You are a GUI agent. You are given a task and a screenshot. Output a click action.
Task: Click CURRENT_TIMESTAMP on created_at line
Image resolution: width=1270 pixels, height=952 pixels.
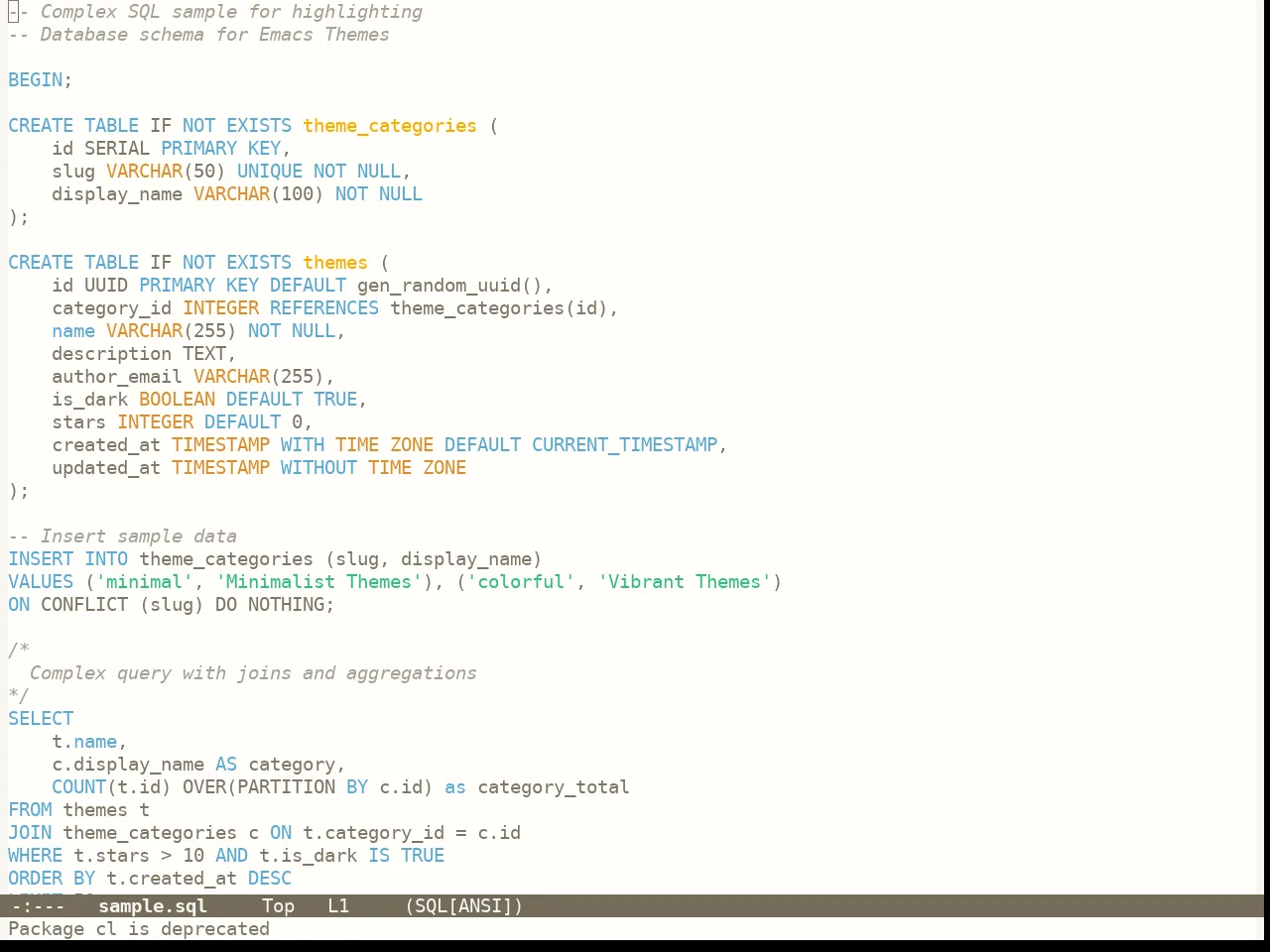[x=625, y=445]
